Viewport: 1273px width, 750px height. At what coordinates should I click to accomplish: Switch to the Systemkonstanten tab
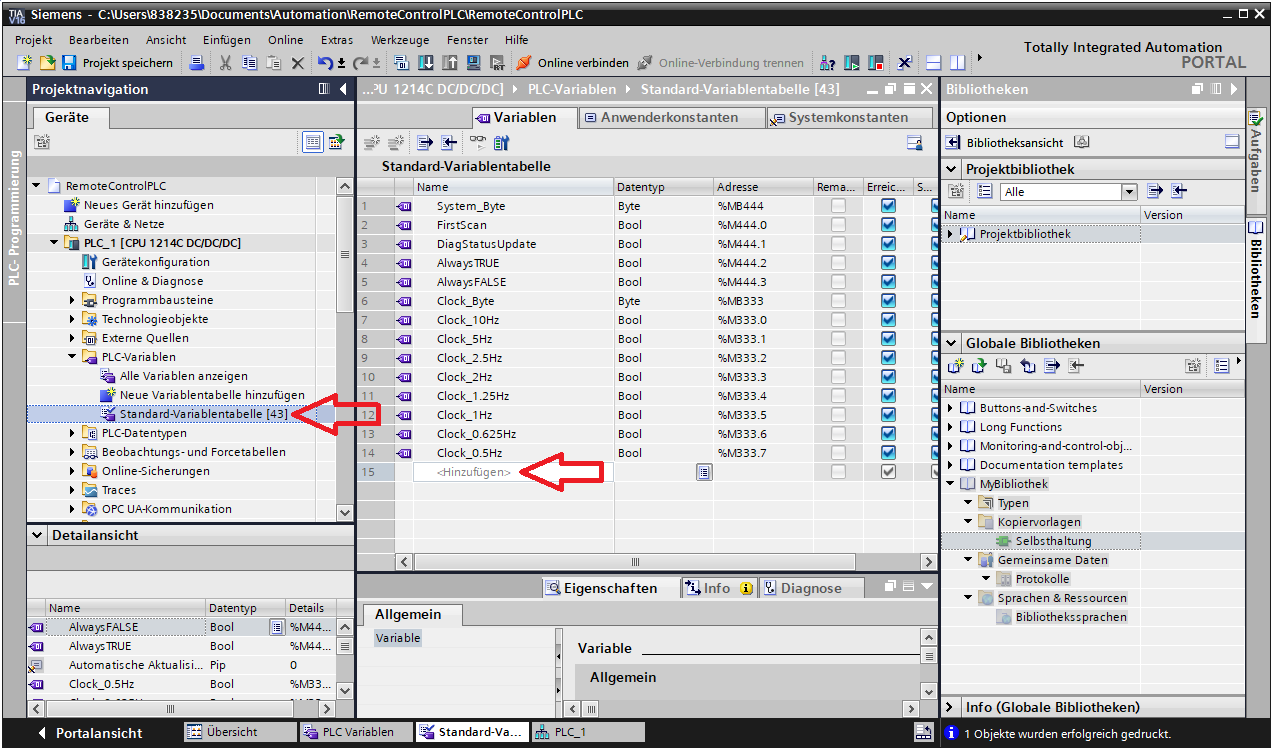[848, 118]
